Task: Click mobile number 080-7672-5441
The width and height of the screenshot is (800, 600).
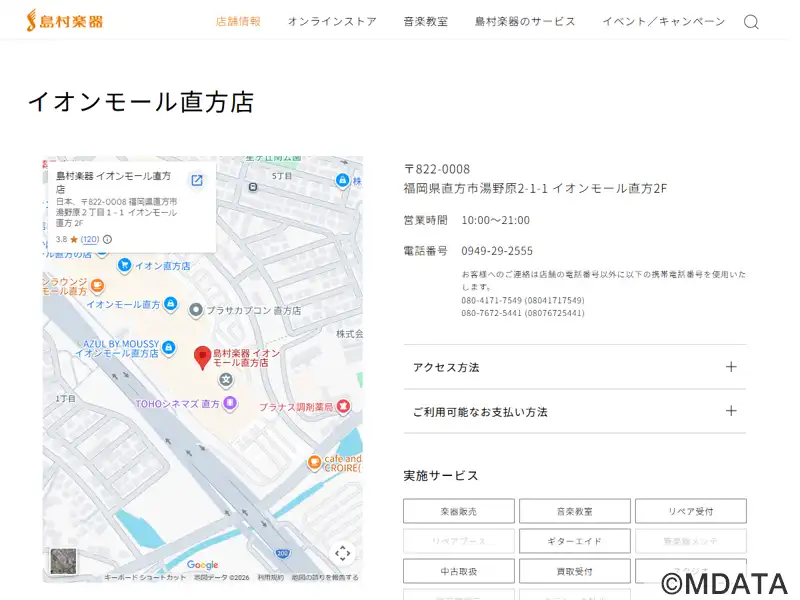Action: click(x=523, y=313)
